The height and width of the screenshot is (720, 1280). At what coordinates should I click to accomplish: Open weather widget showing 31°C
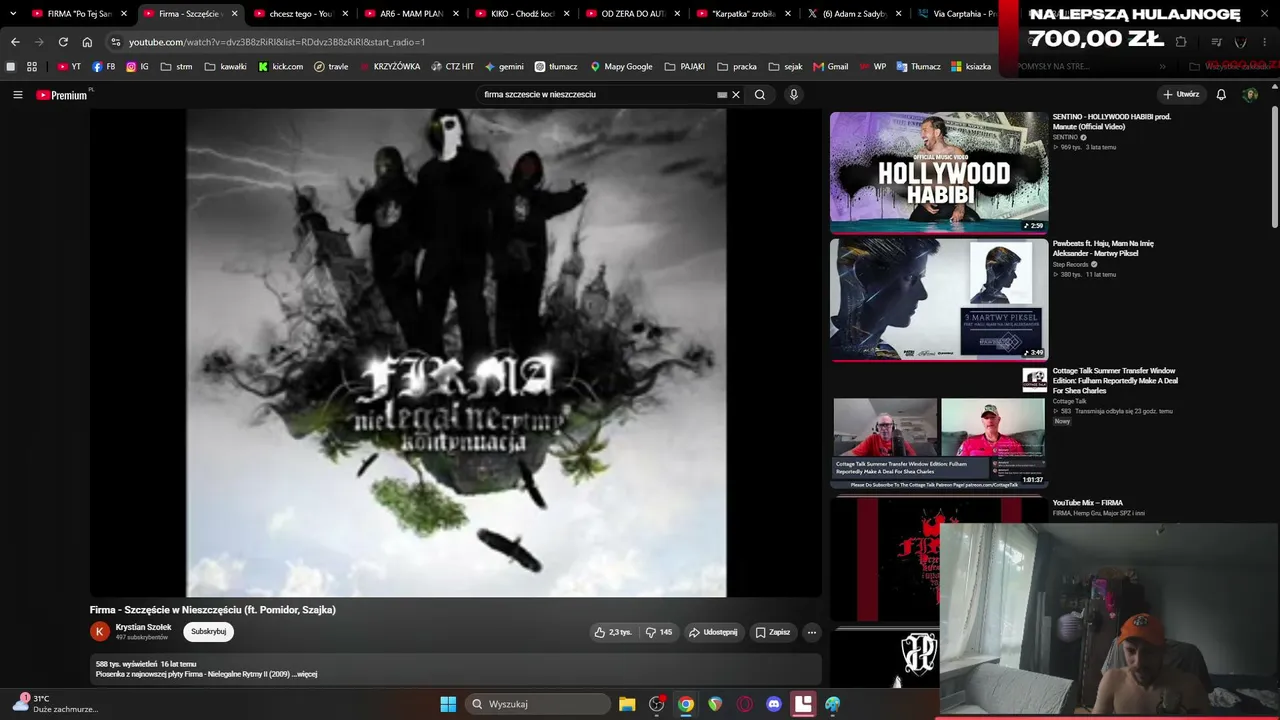tap(54, 704)
